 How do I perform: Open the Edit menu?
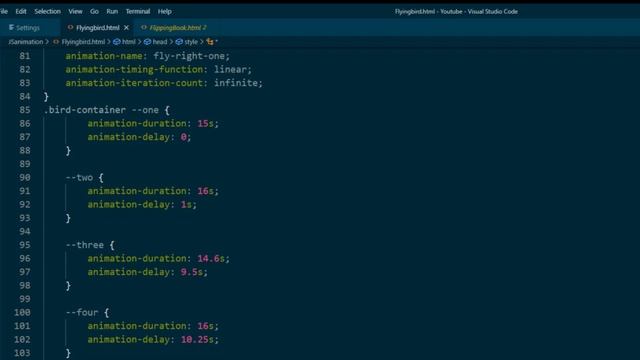point(21,11)
